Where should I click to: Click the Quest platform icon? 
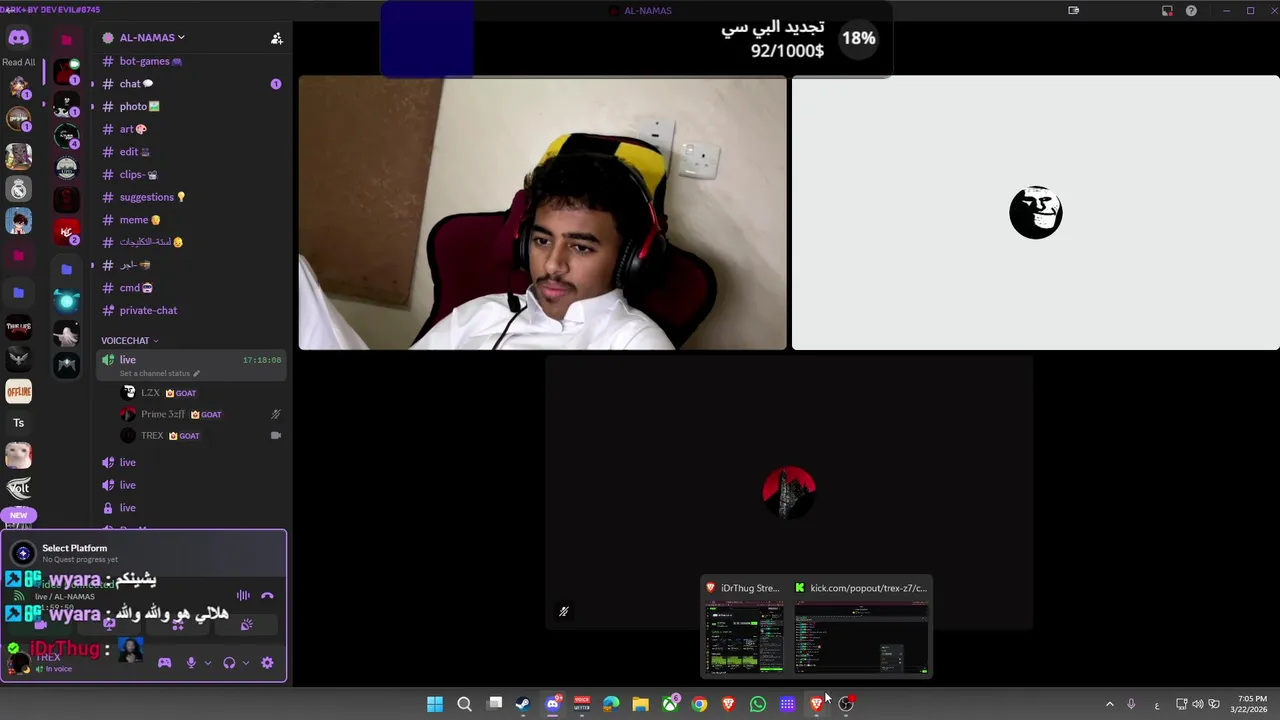(x=23, y=553)
